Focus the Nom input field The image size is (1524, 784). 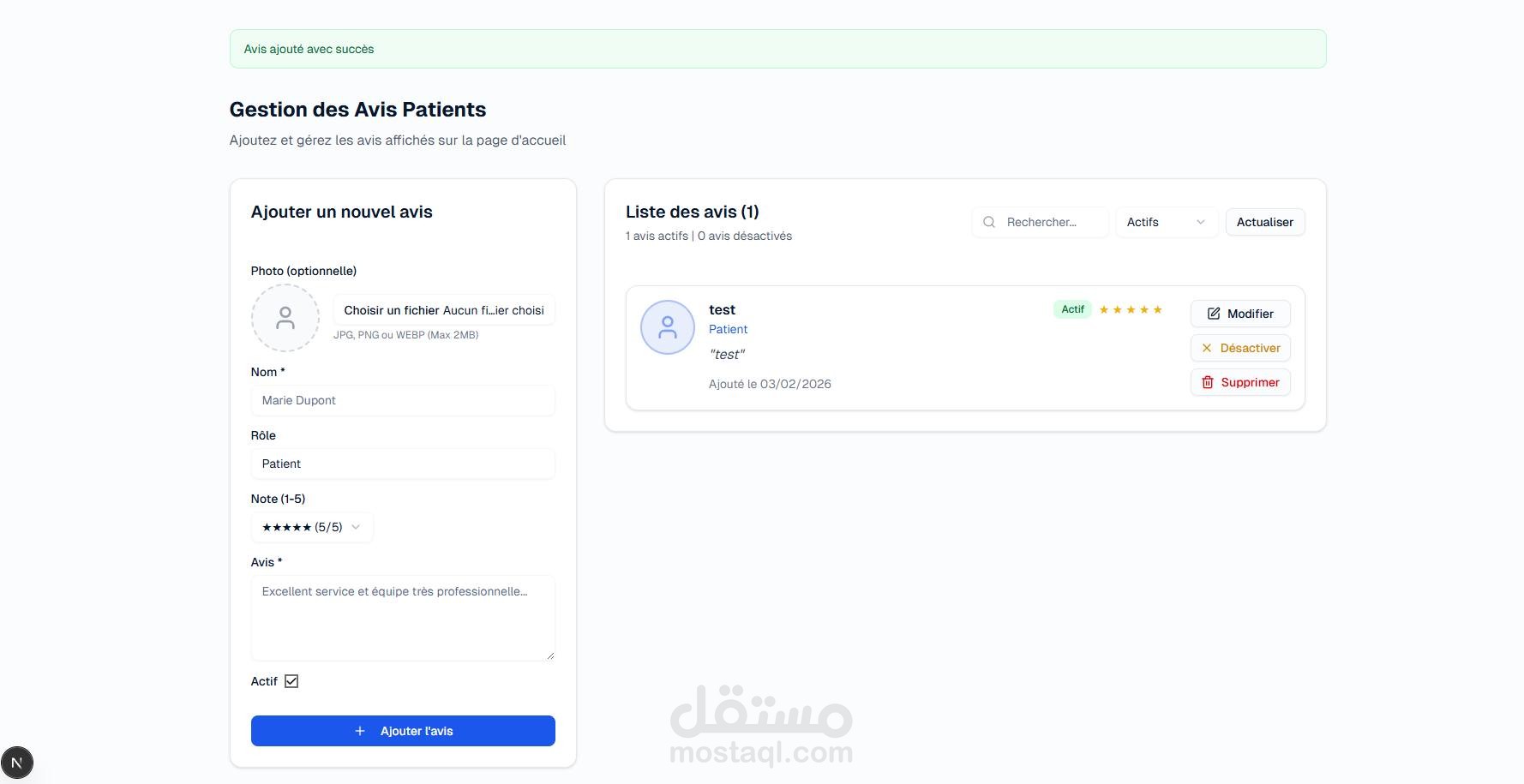[x=403, y=400]
